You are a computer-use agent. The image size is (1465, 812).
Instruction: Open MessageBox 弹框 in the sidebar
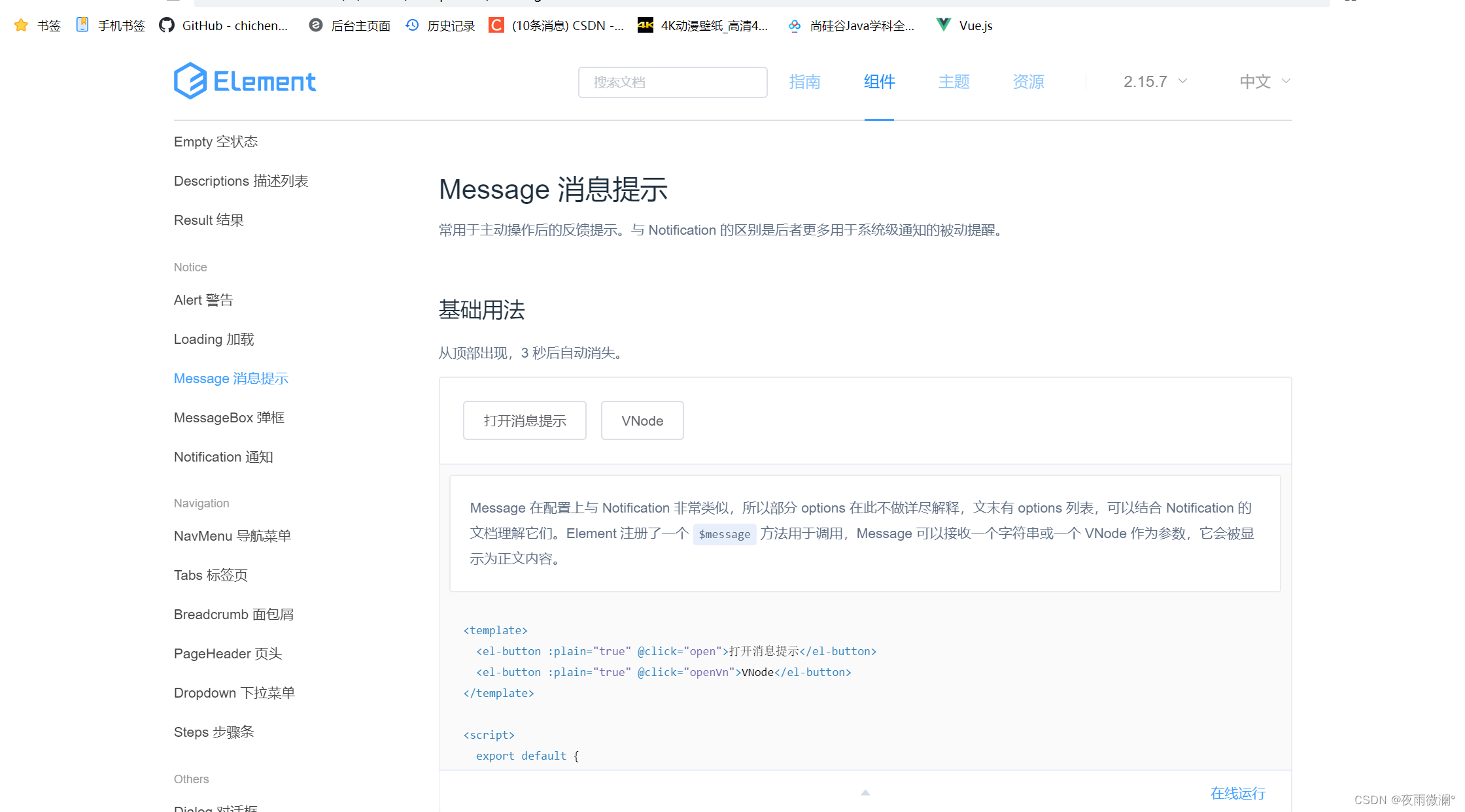point(229,418)
